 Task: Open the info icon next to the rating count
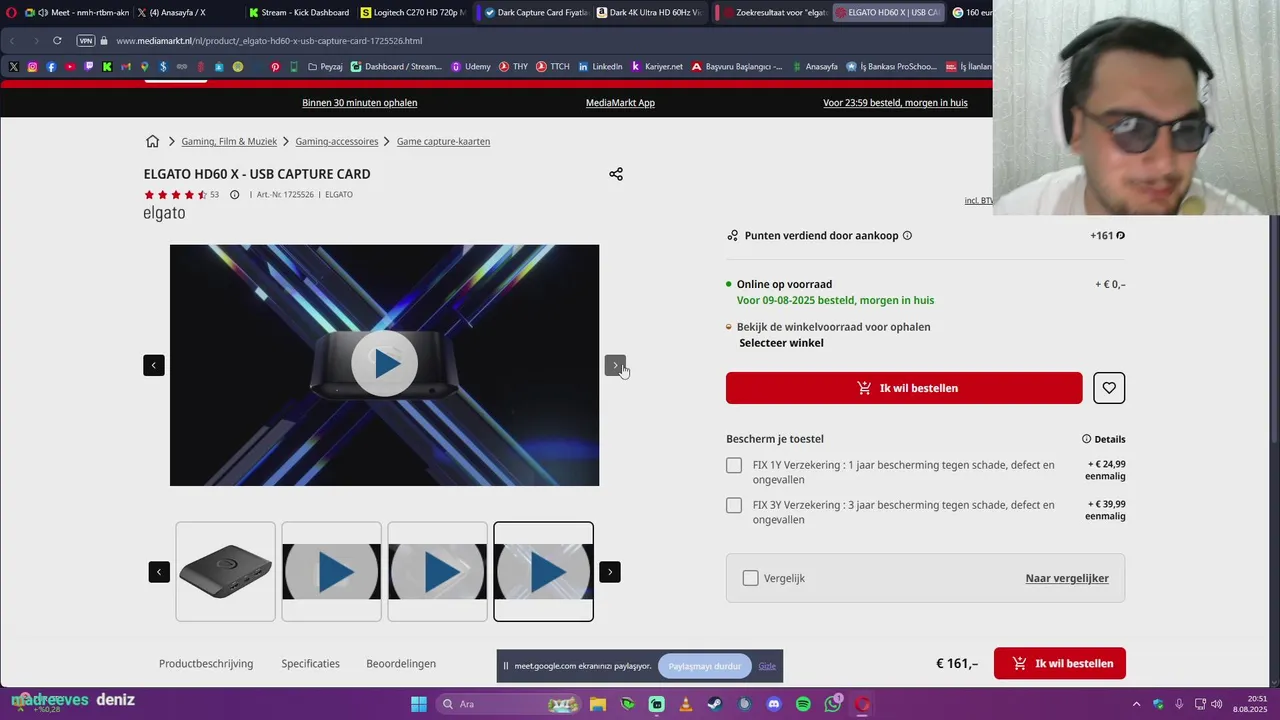click(x=235, y=195)
